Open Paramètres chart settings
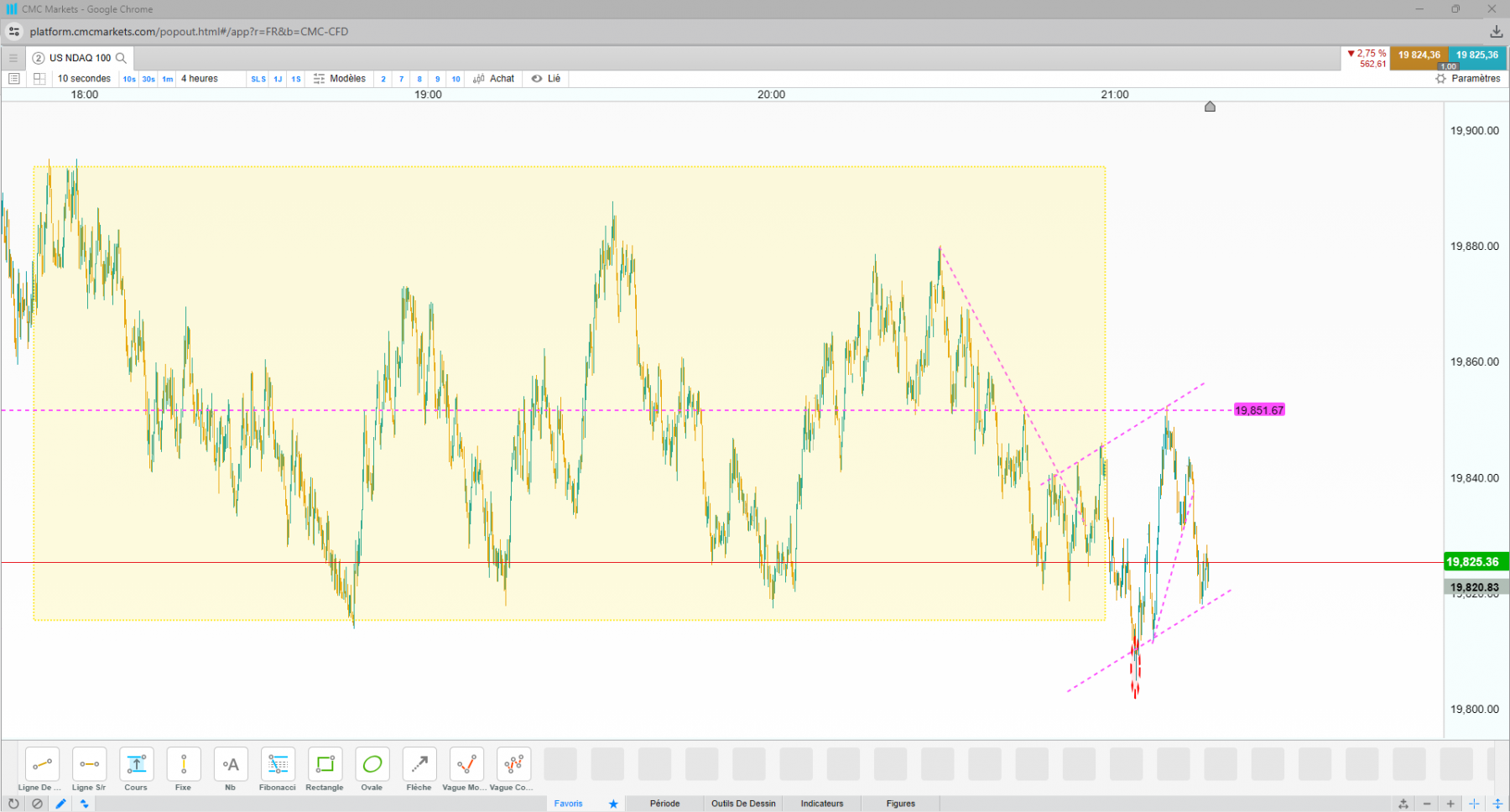 tap(1468, 79)
